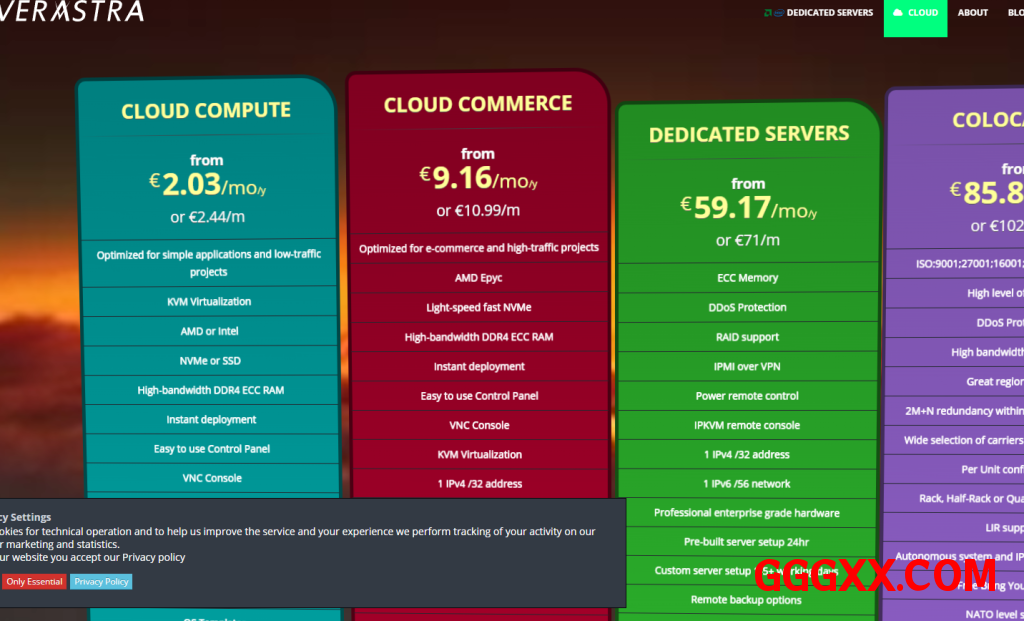Open the Colocation plan heading
Image resolution: width=1024 pixels, height=621 pixels.
(987, 120)
